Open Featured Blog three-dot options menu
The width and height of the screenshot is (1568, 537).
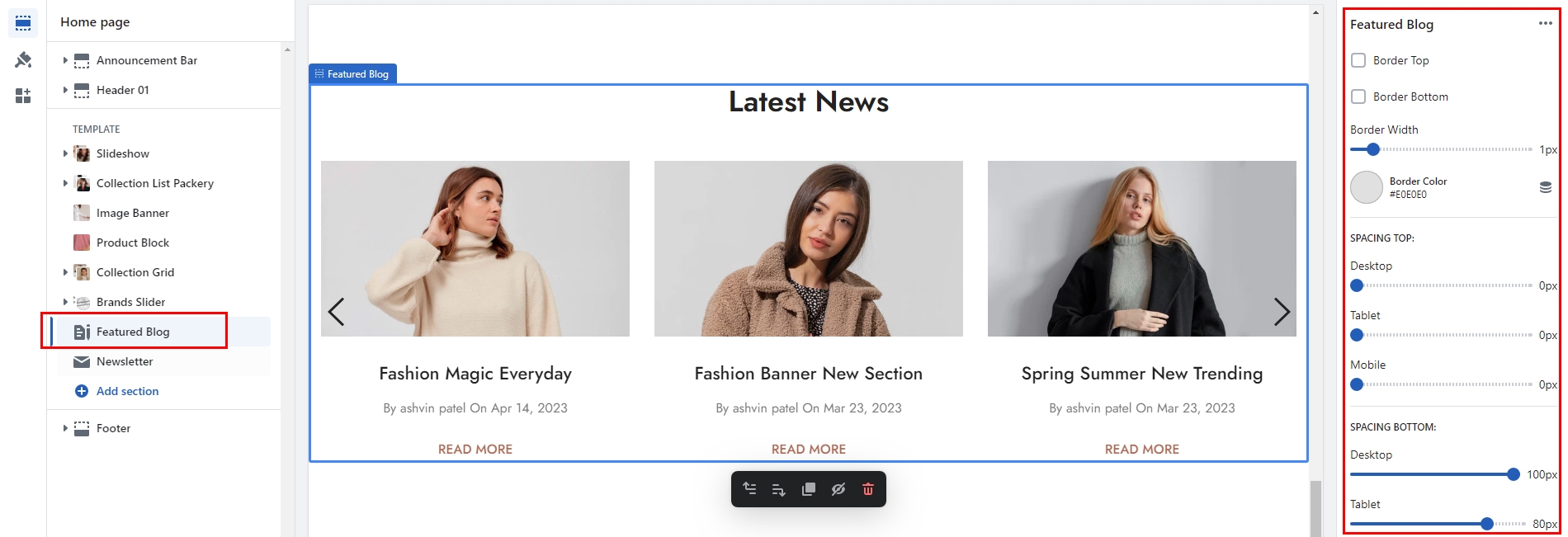(x=1545, y=24)
